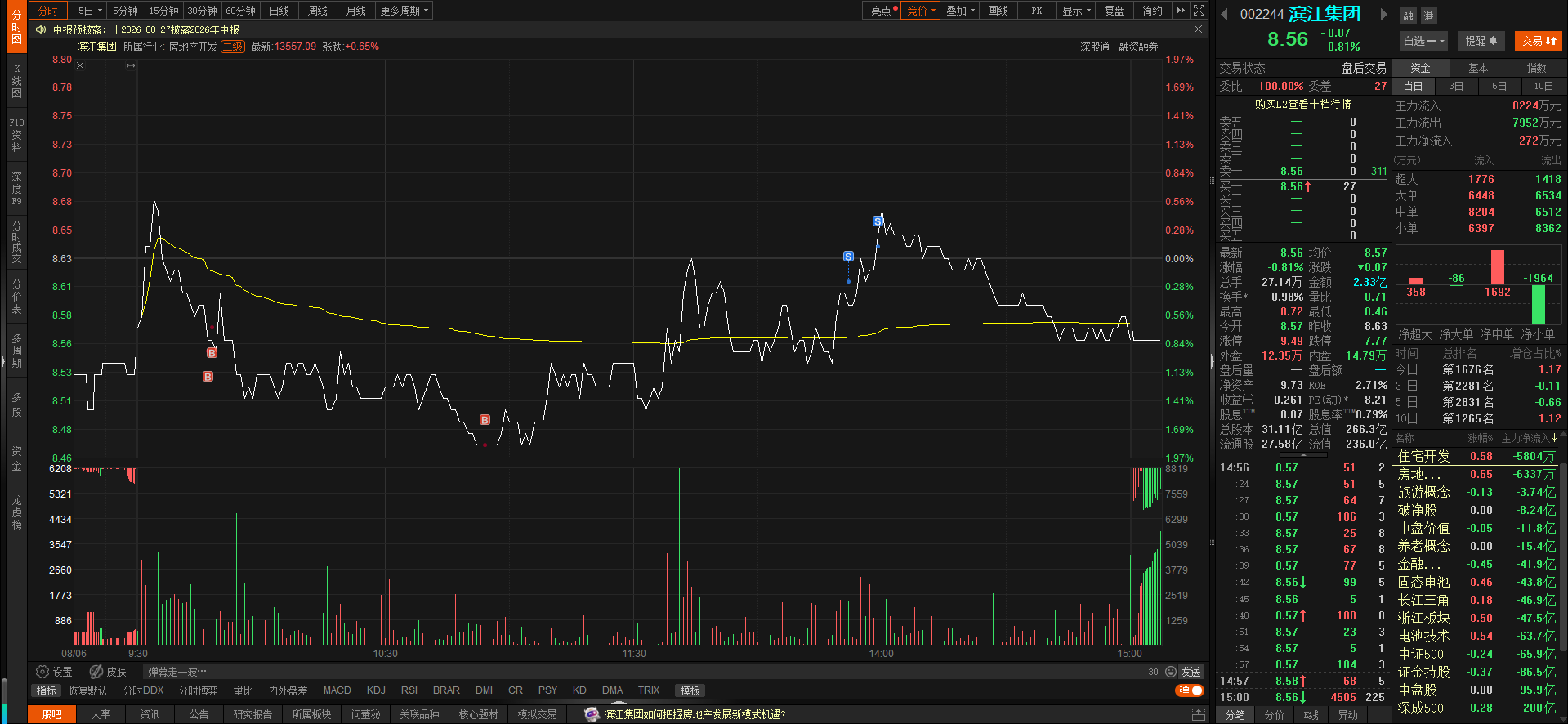Open the 更多周期 dropdown
The width and height of the screenshot is (1568, 724).
pos(404,11)
